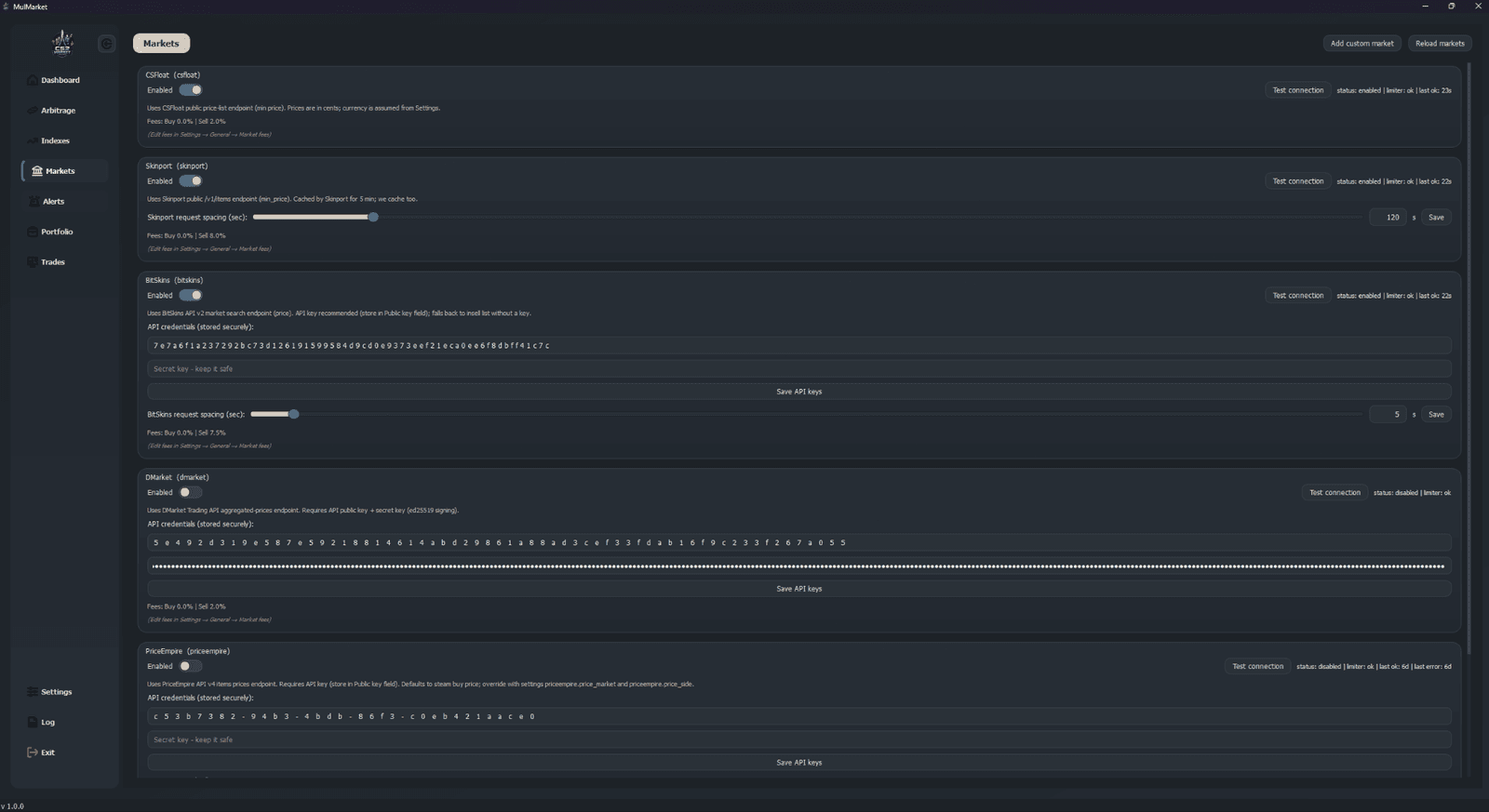Click the BitSkins spacing value 5 box
The height and width of the screenshot is (812, 1489).
click(1388, 415)
